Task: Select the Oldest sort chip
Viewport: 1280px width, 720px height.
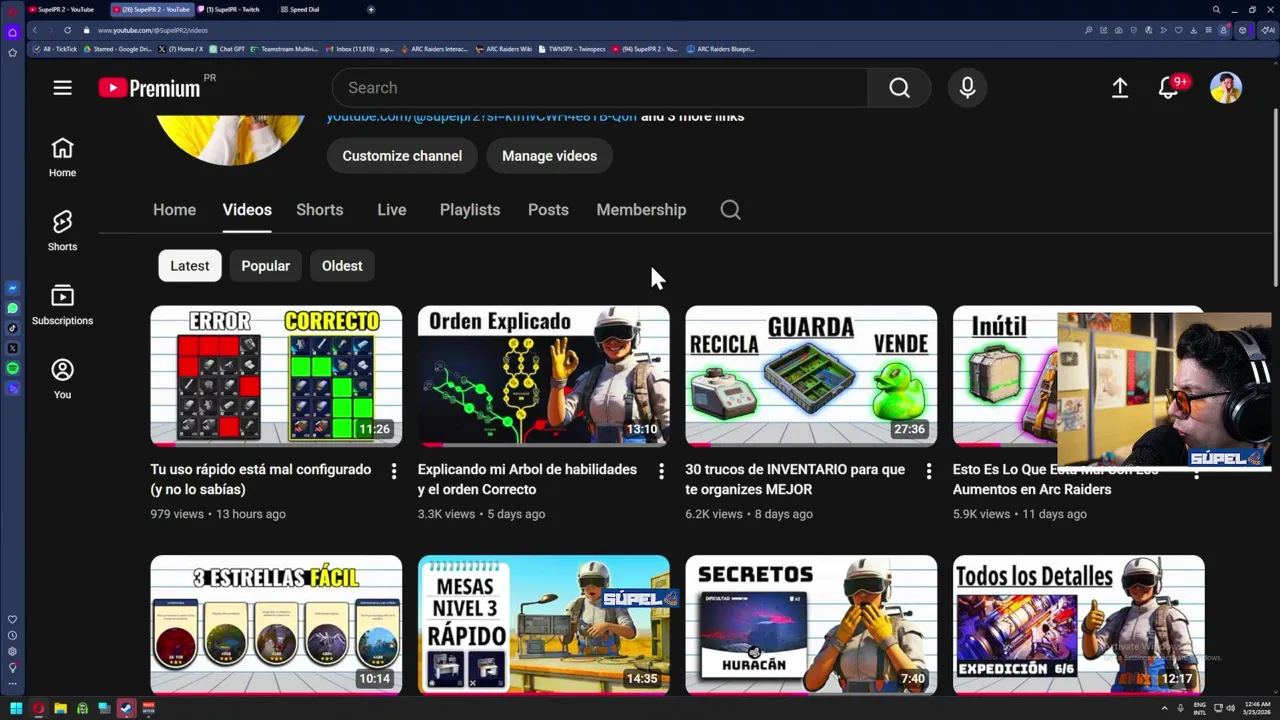Action: coord(342,266)
